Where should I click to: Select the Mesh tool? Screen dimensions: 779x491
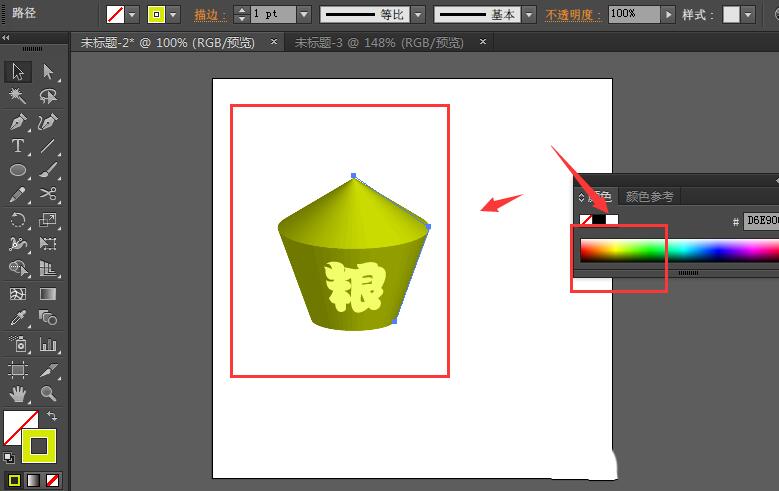[x=18, y=294]
